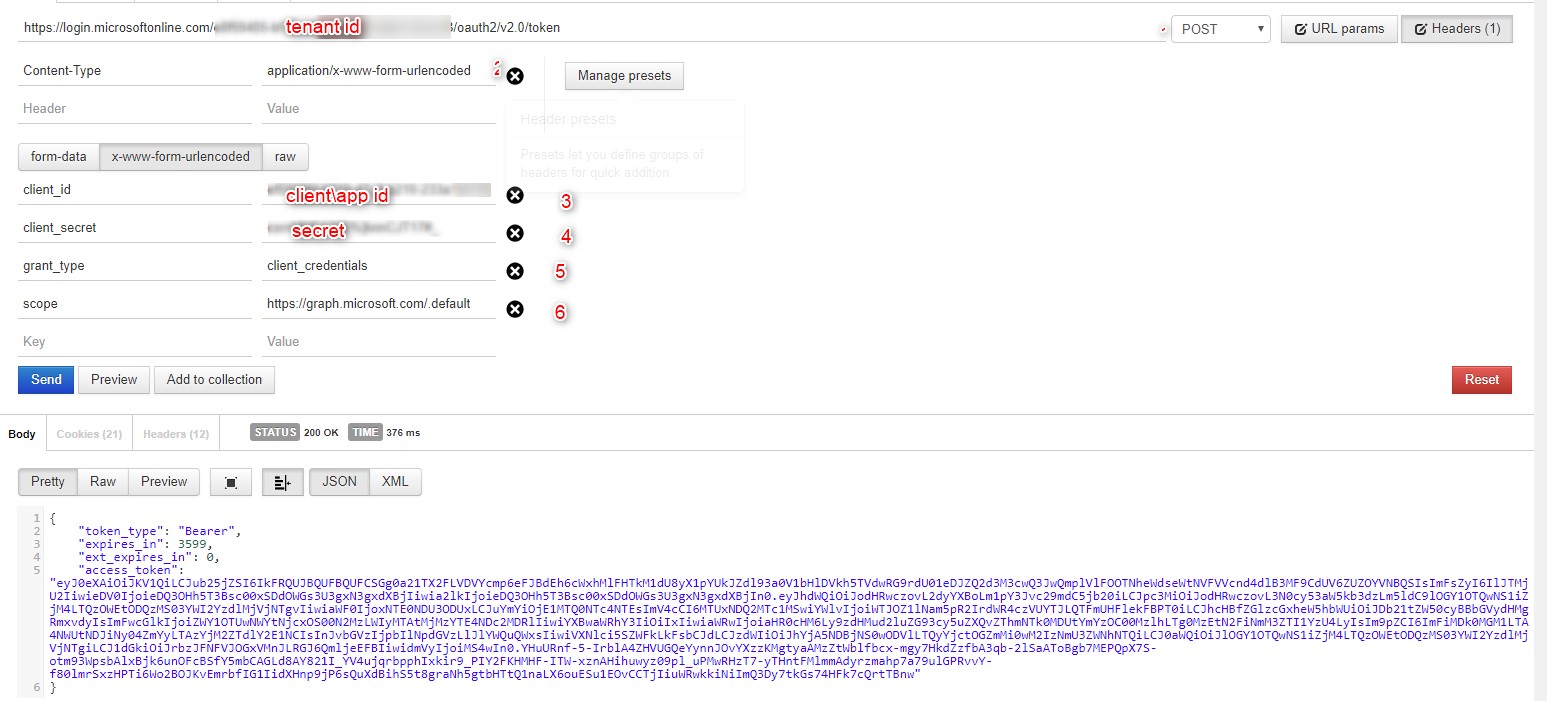Open the response Headers (12) tab
1547x701 pixels.
tap(176, 434)
